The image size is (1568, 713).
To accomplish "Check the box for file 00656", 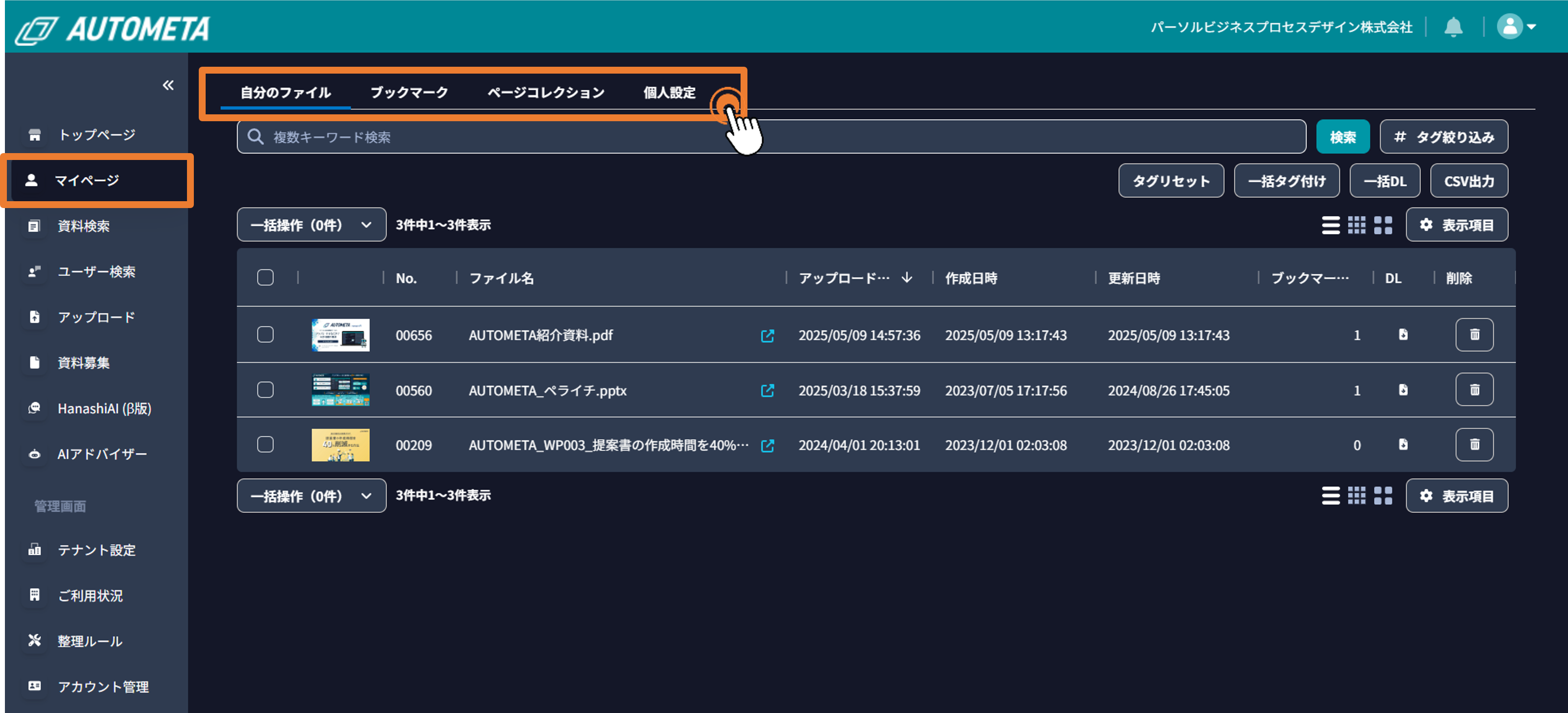I will coord(266,335).
